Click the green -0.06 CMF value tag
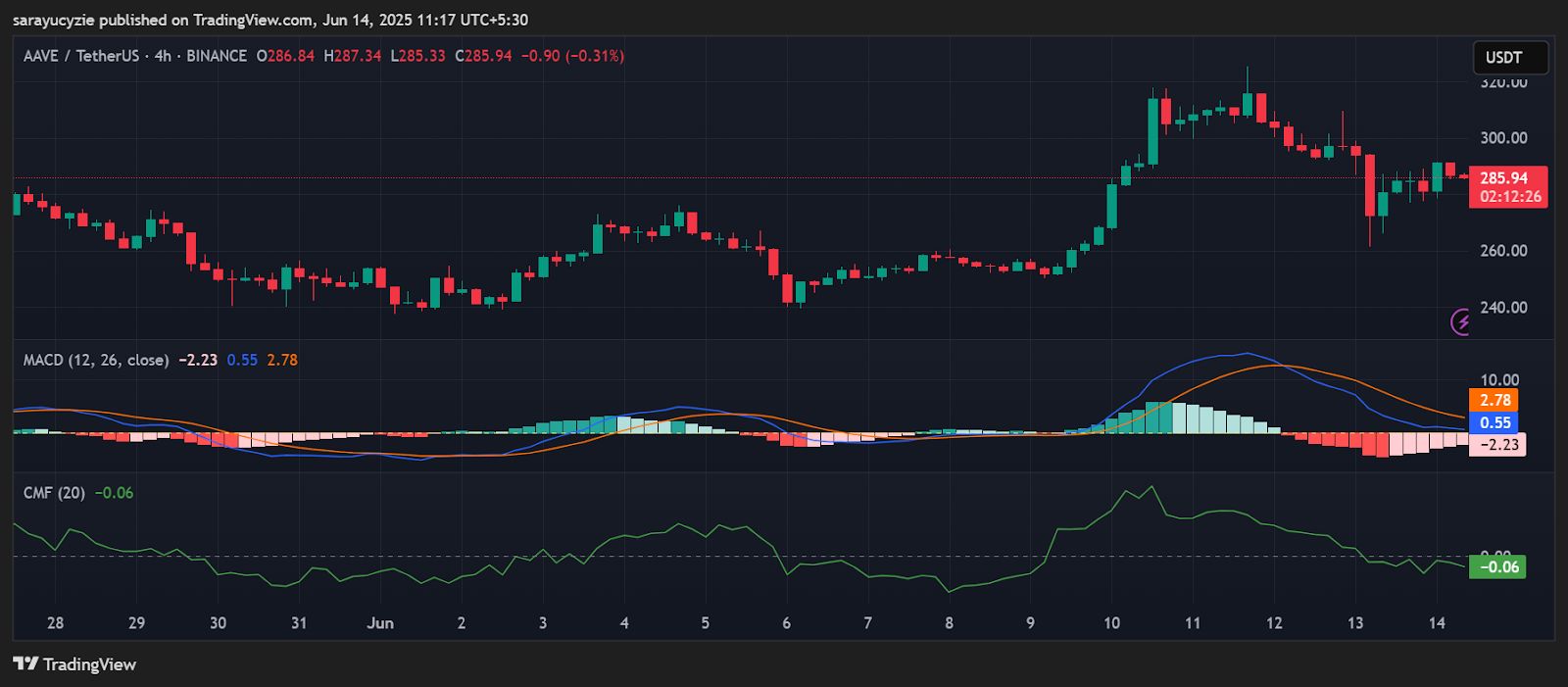This screenshot has height=687, width=1568. (x=1497, y=566)
